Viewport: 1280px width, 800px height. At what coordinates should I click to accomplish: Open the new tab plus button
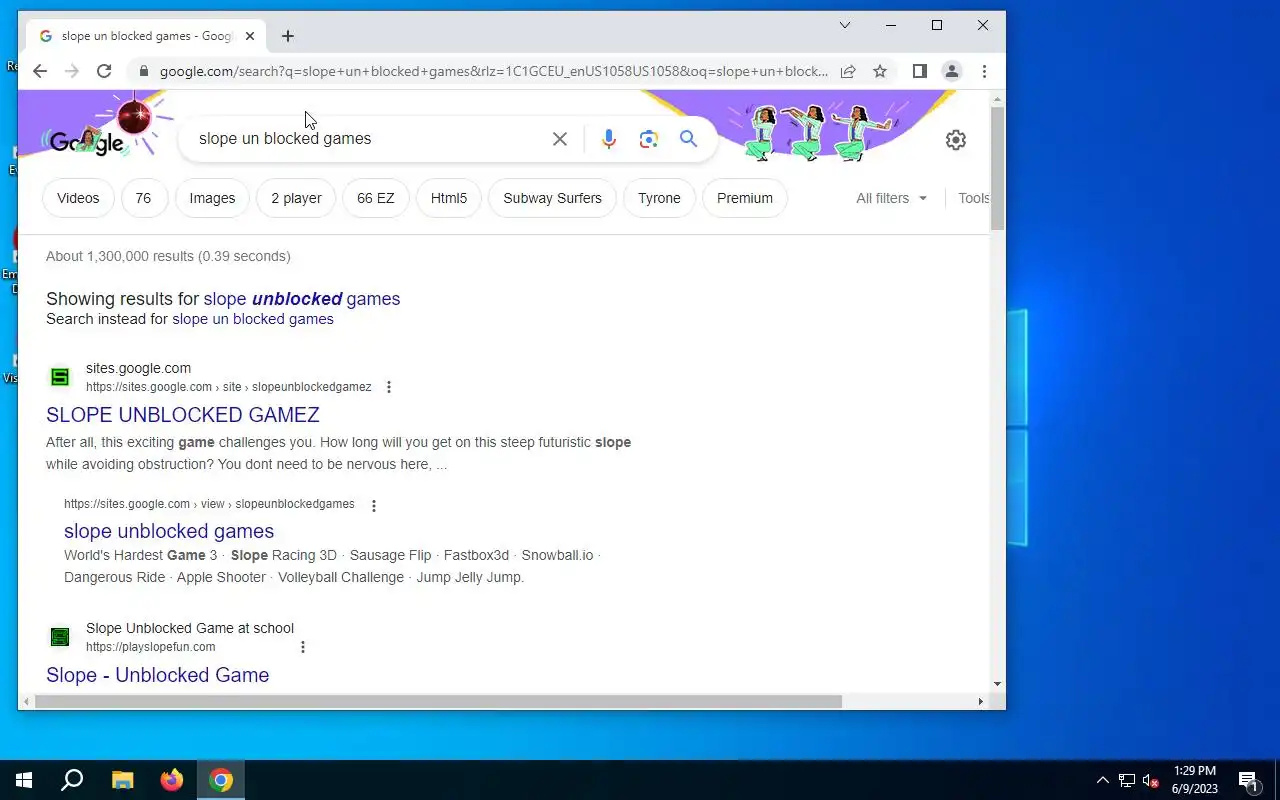[x=288, y=36]
